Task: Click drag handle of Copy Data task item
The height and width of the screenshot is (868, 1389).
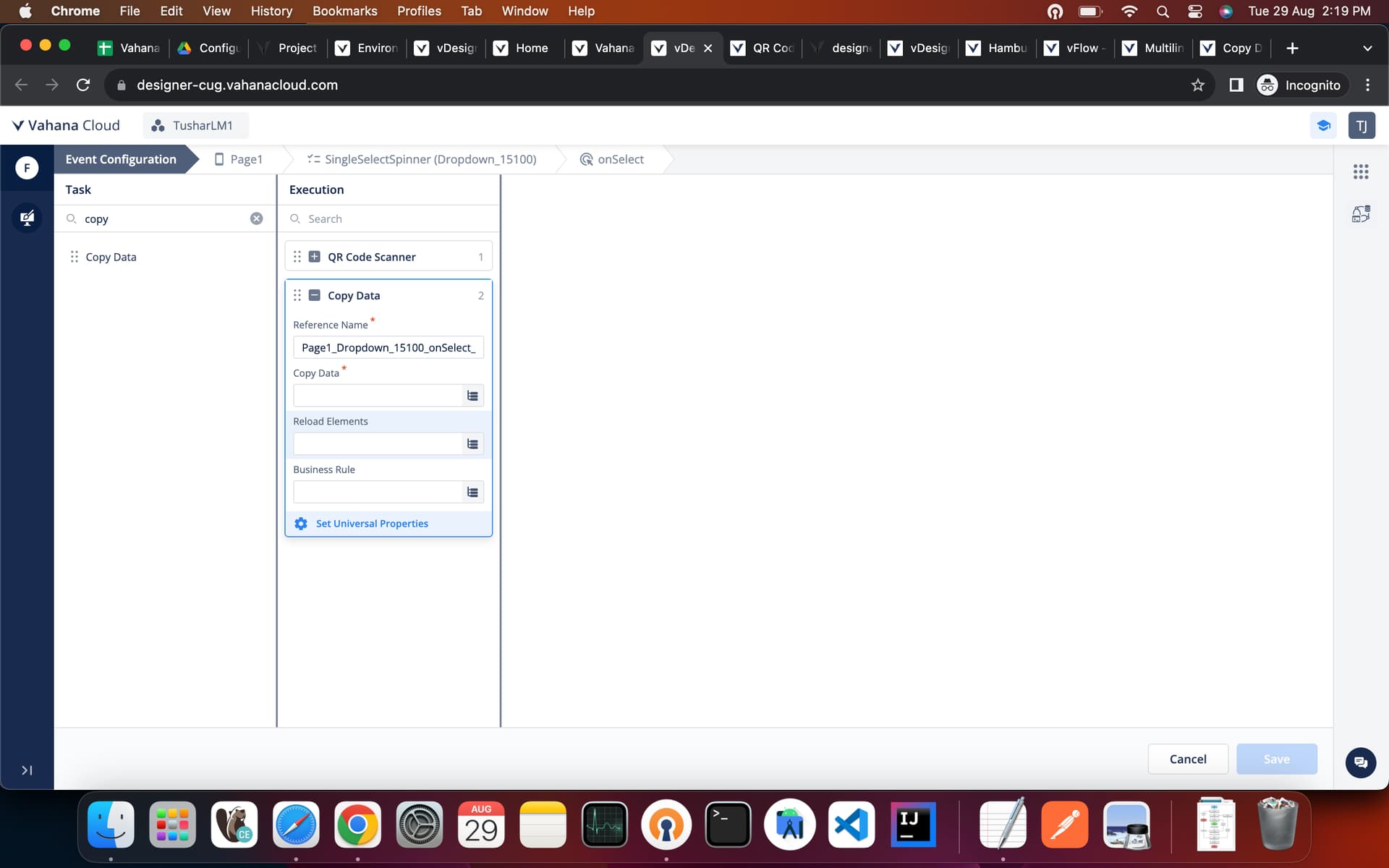Action: pyautogui.click(x=74, y=257)
